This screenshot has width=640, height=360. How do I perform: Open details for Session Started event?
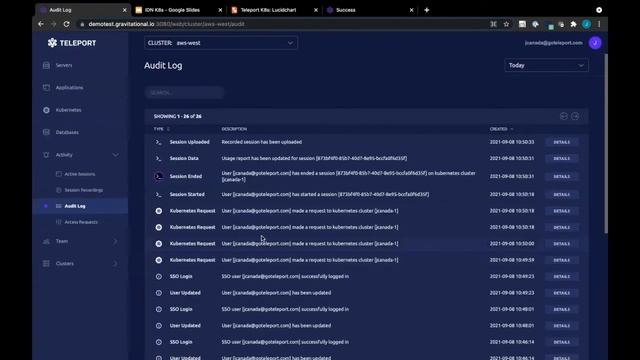coord(562,195)
